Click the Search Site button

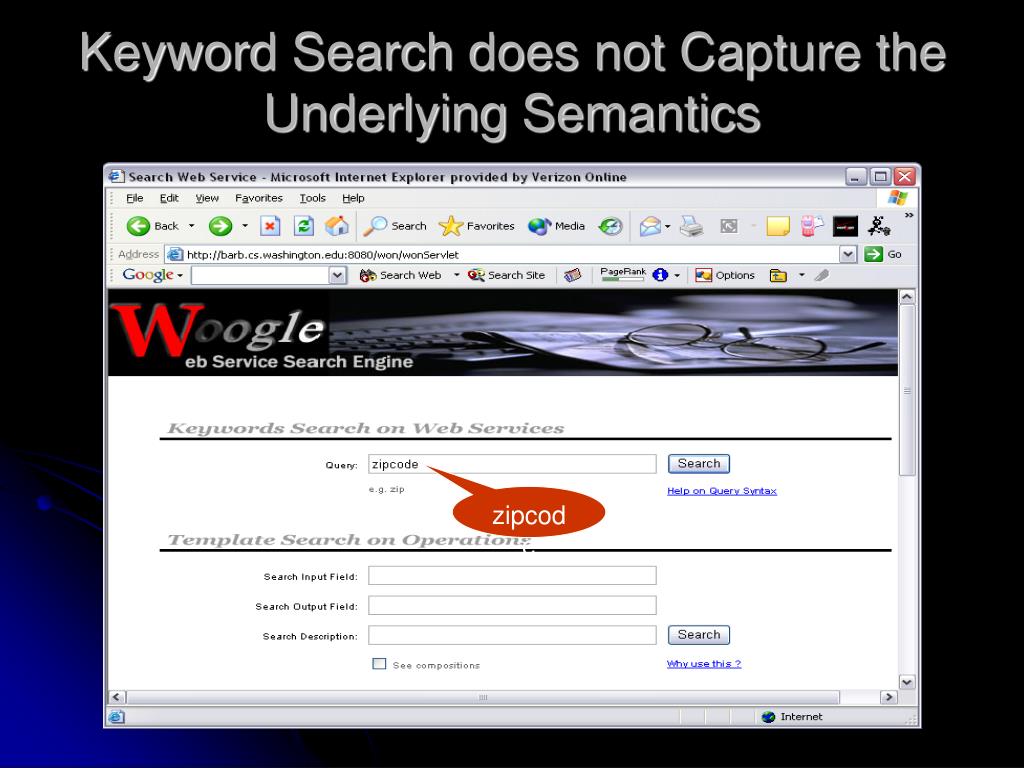pos(507,276)
